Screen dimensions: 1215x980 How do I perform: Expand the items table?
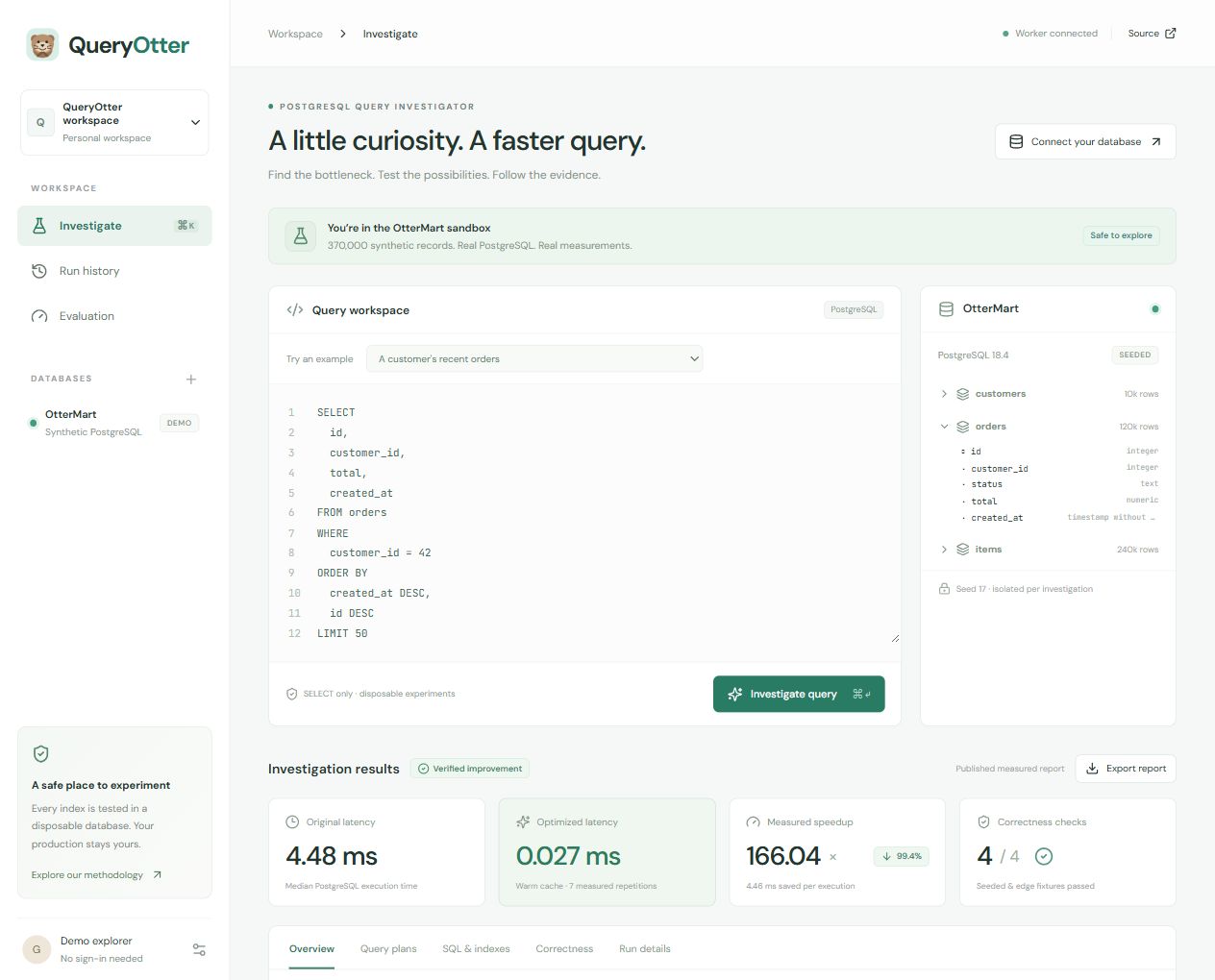click(x=1048, y=550)
